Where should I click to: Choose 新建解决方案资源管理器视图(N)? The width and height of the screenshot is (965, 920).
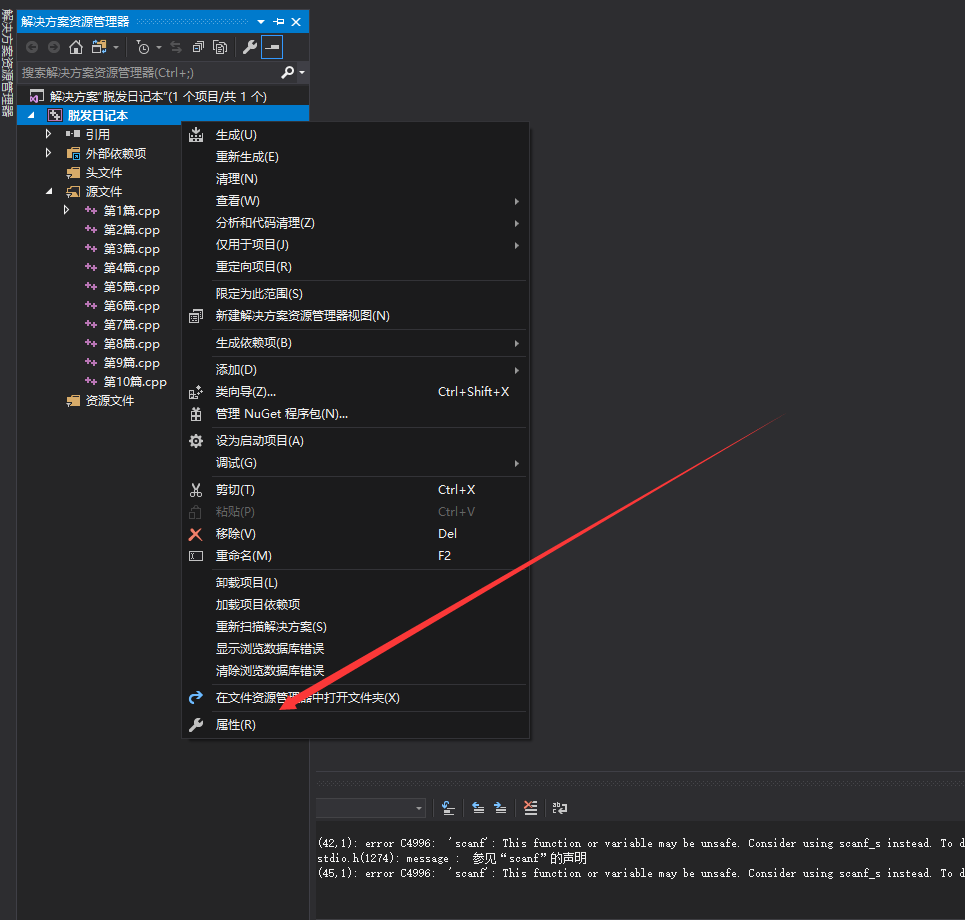[355, 316]
